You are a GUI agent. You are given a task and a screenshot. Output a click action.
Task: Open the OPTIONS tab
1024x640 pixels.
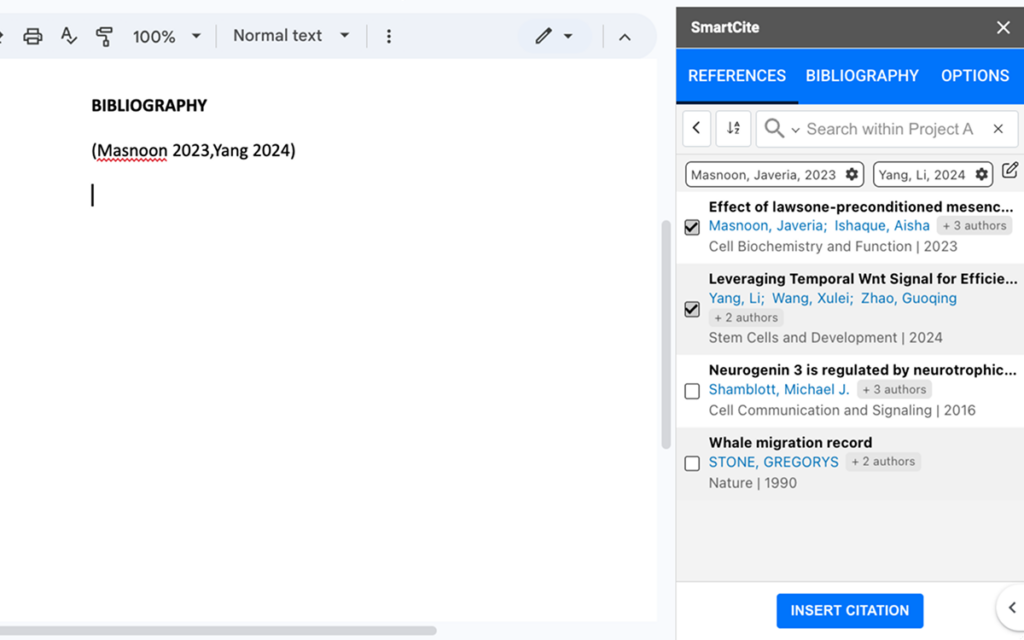tap(975, 75)
